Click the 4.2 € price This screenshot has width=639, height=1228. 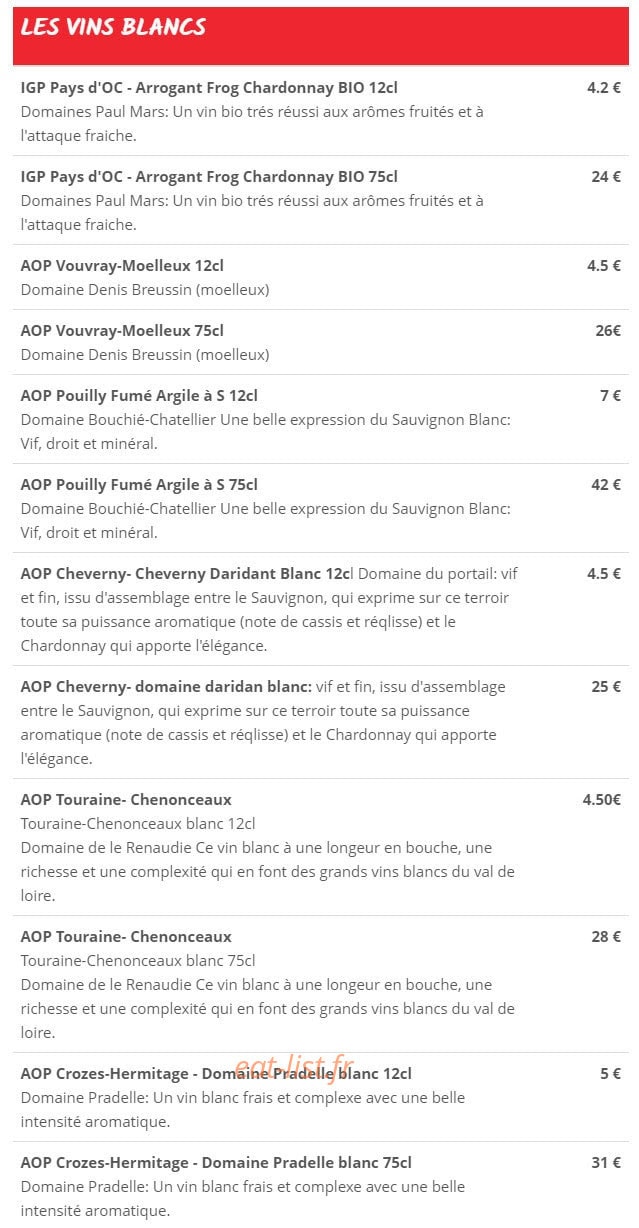(604, 88)
